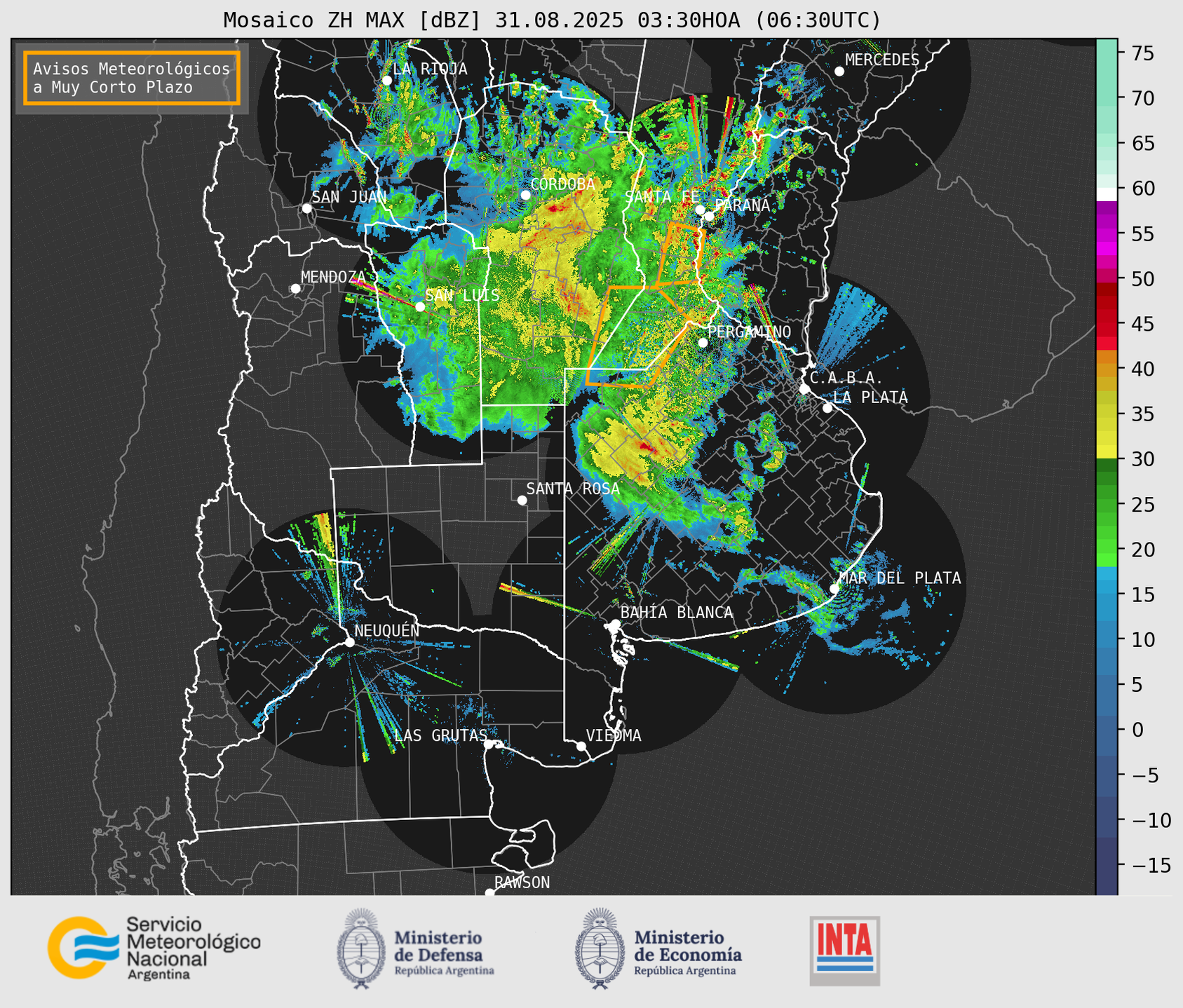Screen dimensions: 1183x1008
Task: Select the Santa Rosa city marker dot
Action: pos(522,500)
